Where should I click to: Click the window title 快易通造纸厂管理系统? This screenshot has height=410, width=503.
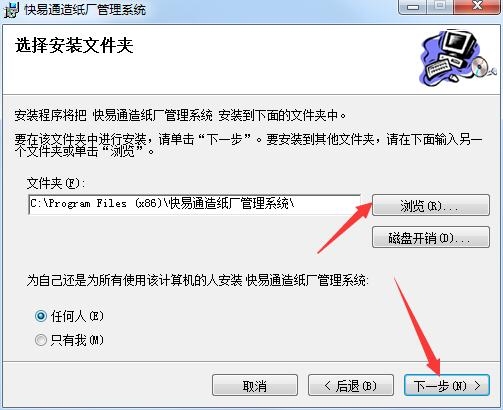(x=85, y=10)
